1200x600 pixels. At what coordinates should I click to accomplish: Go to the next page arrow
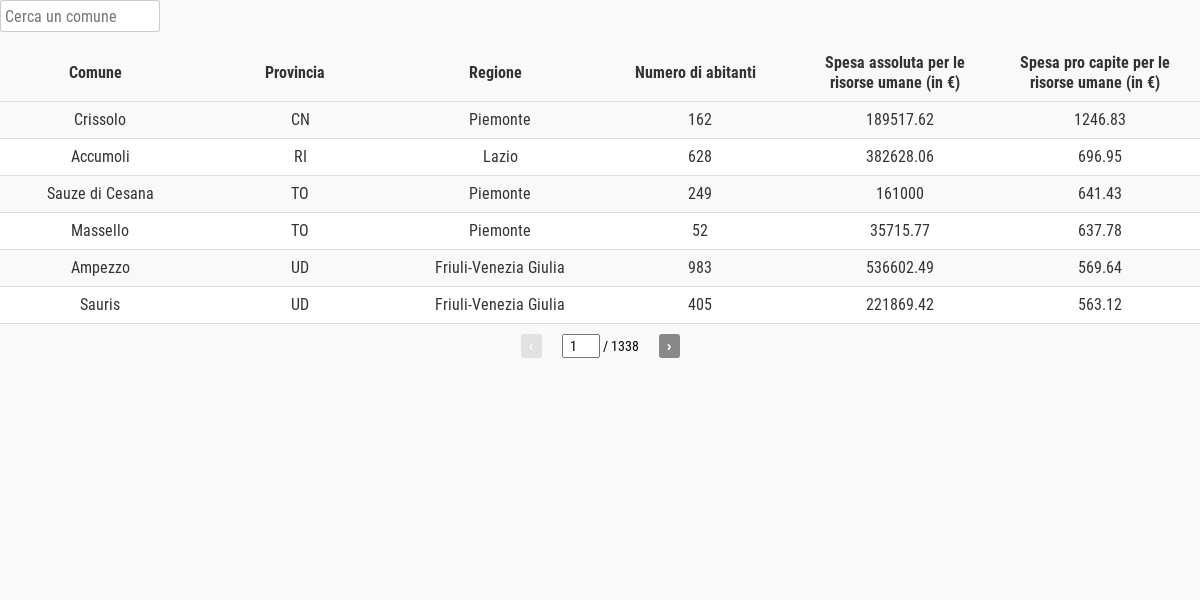[669, 346]
